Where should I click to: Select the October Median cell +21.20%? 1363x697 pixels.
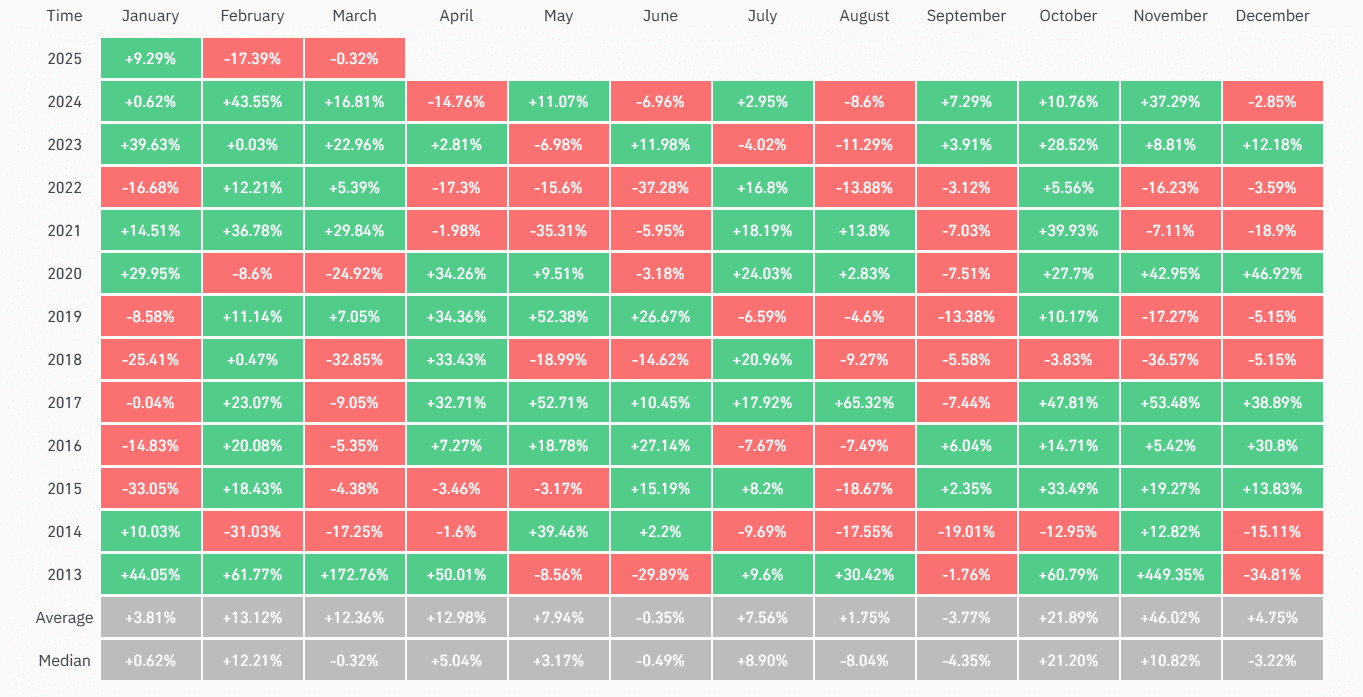(1068, 661)
